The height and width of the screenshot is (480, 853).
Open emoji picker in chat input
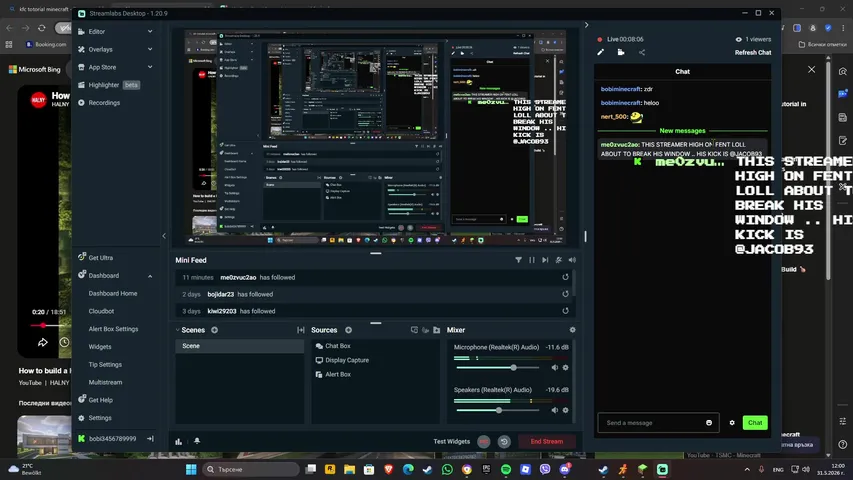[709, 423]
